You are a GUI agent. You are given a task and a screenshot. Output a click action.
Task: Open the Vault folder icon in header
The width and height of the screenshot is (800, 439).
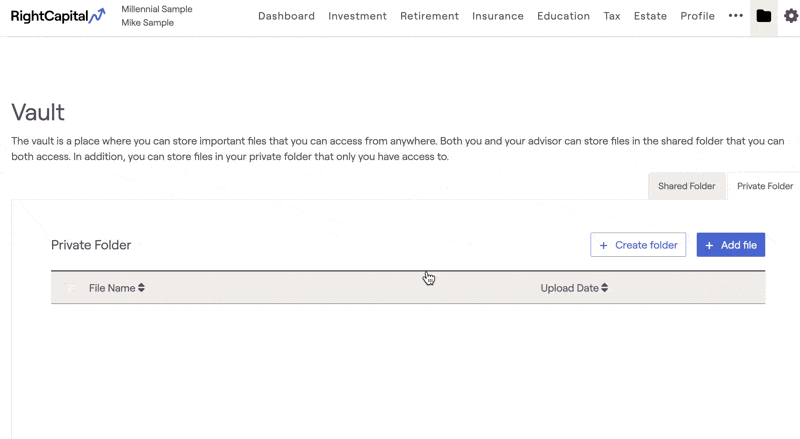pos(764,16)
